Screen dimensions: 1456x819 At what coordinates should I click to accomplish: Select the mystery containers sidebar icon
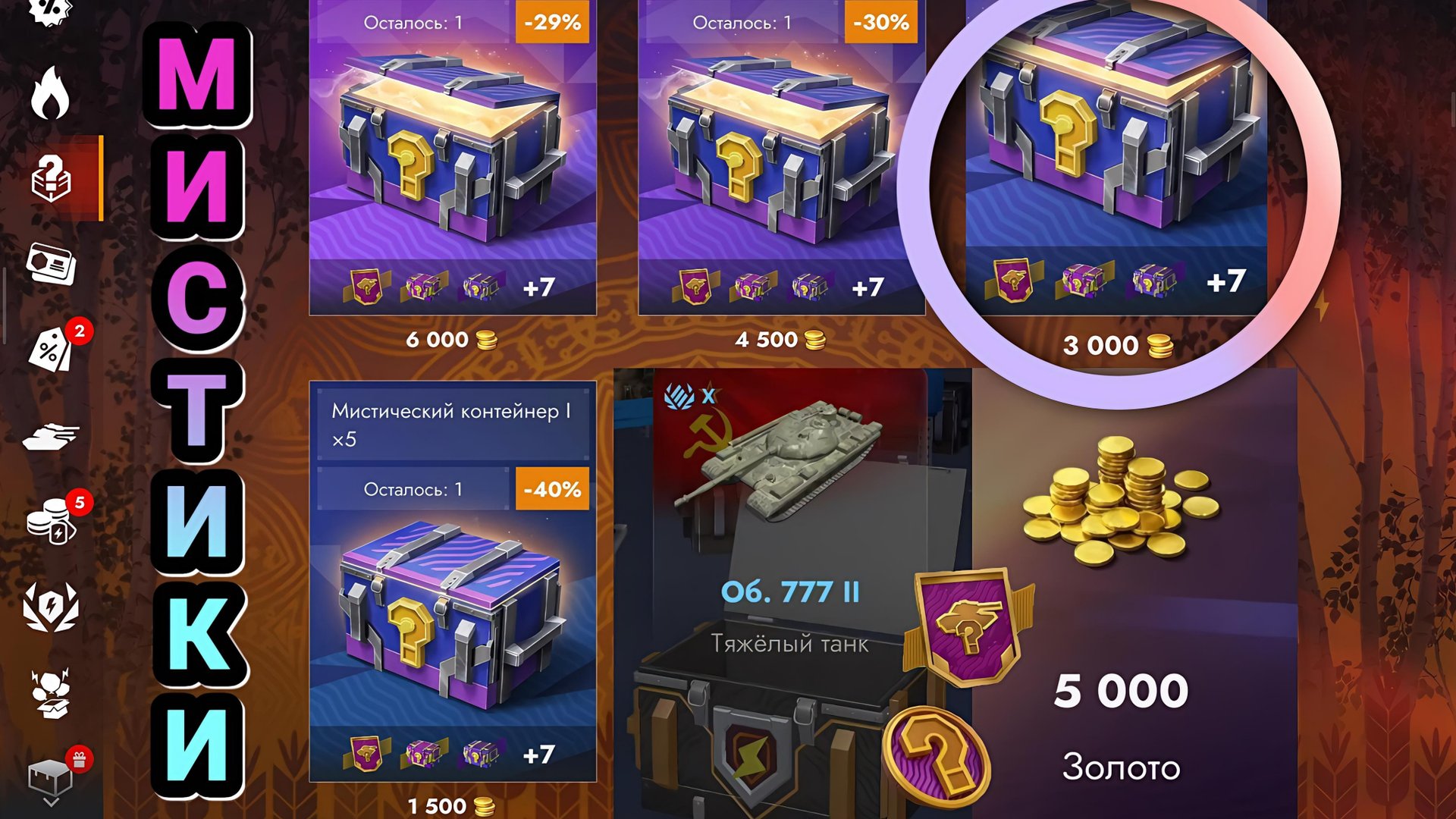click(52, 179)
